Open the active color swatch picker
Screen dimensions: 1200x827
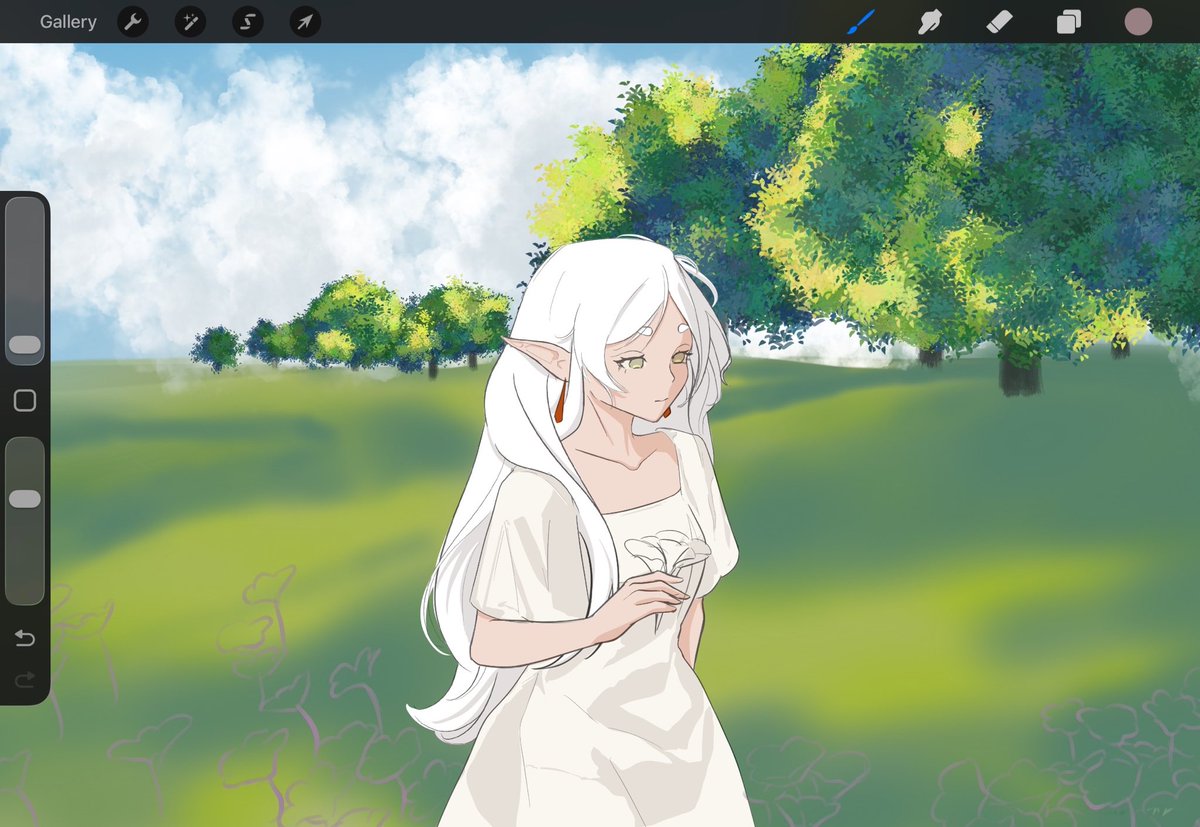pos(1137,21)
